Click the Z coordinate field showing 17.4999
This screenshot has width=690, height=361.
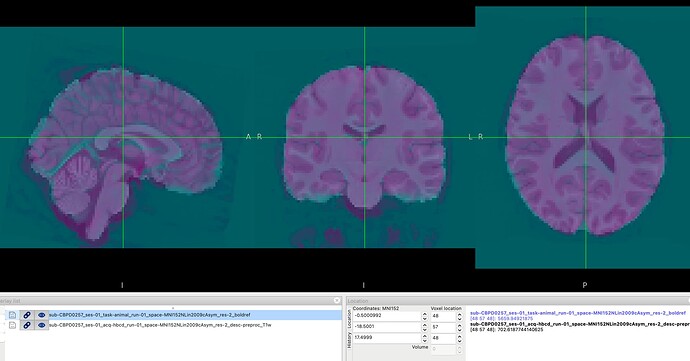click(x=386, y=339)
